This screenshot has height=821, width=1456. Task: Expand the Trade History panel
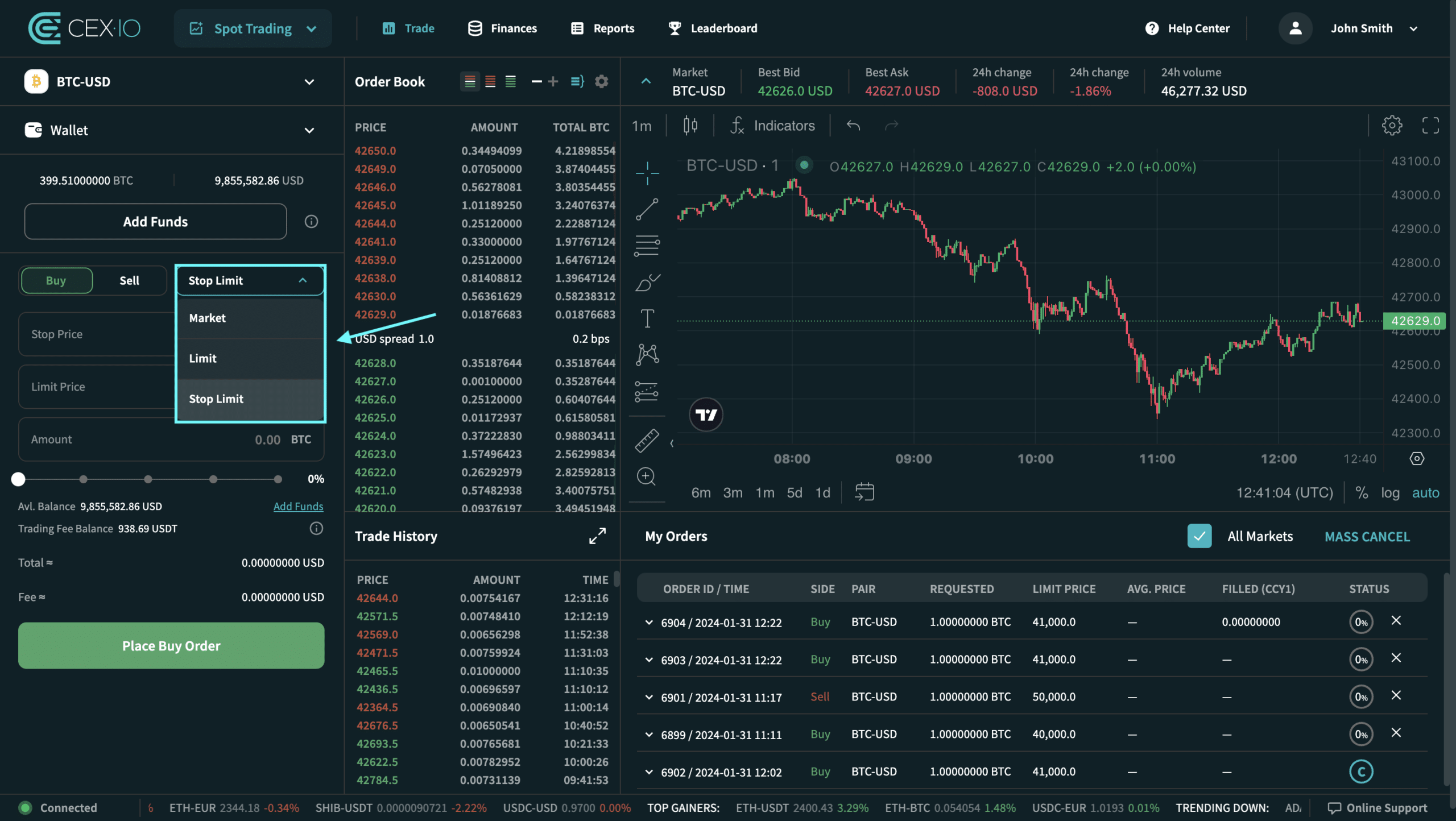[597, 536]
